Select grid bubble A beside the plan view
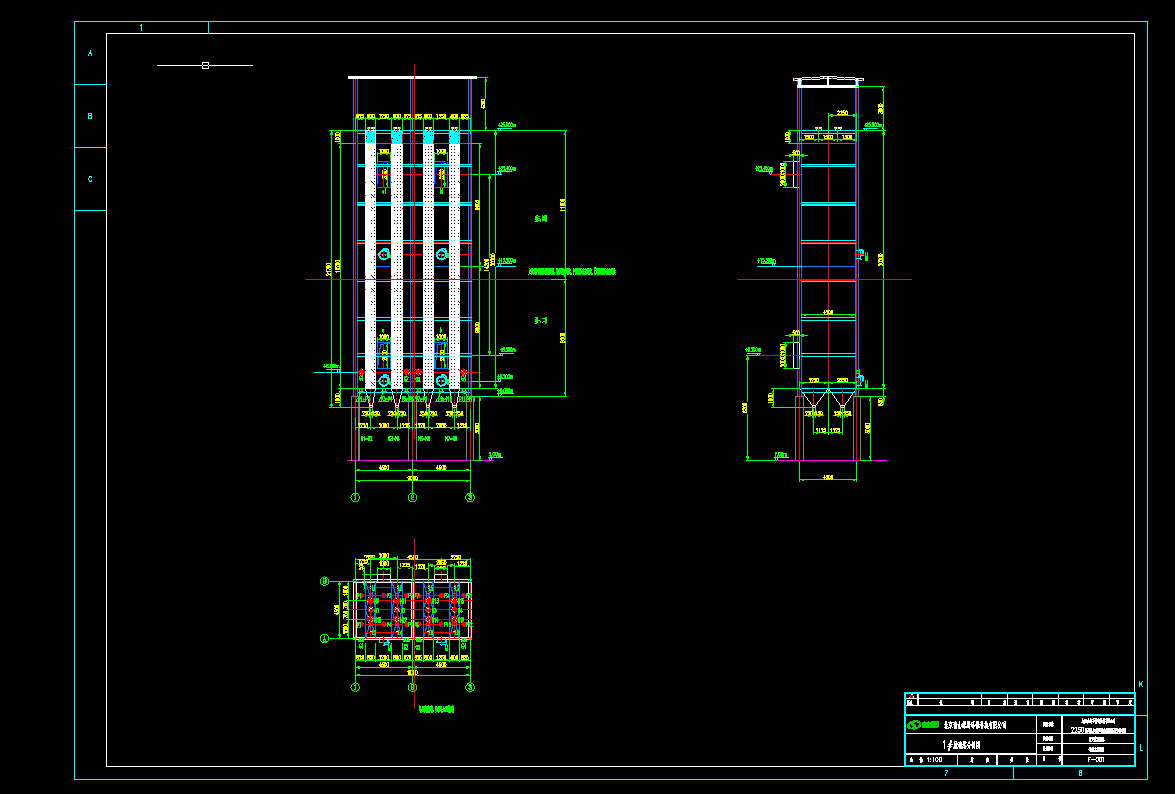The height and width of the screenshot is (794, 1175). click(324, 639)
